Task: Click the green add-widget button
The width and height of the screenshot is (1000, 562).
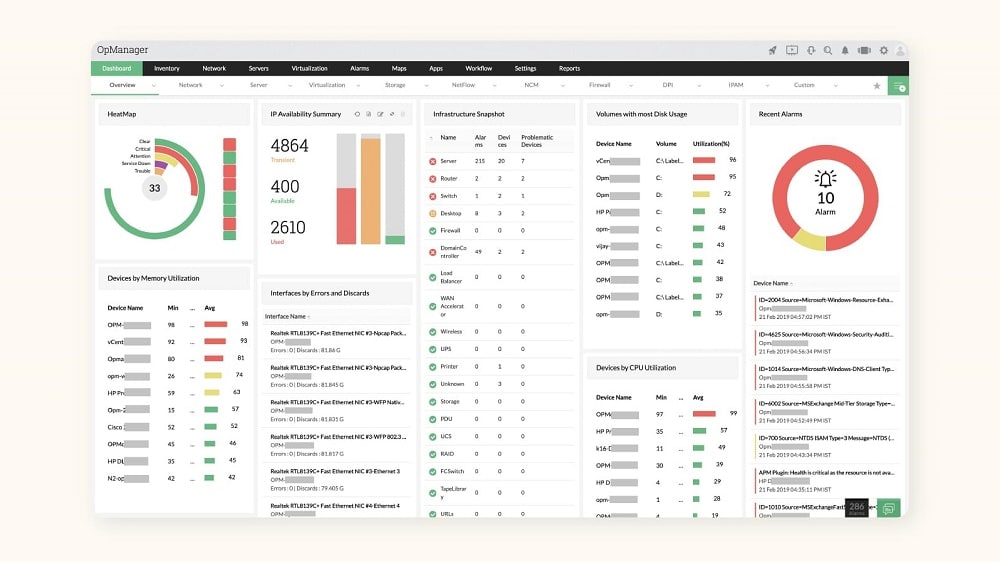Action: click(x=900, y=85)
